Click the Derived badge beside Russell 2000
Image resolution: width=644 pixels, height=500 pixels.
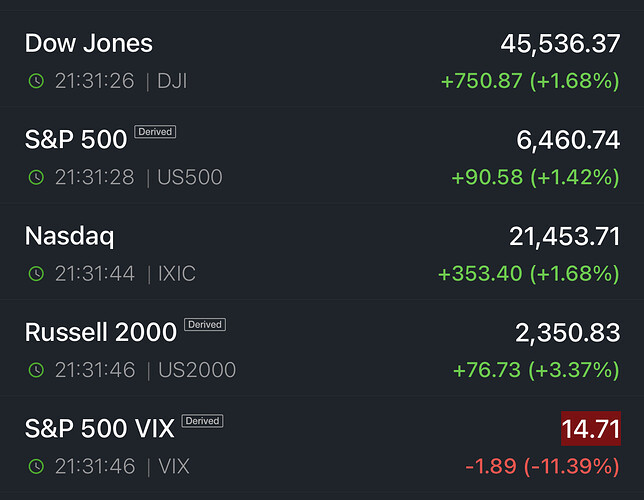[204, 325]
